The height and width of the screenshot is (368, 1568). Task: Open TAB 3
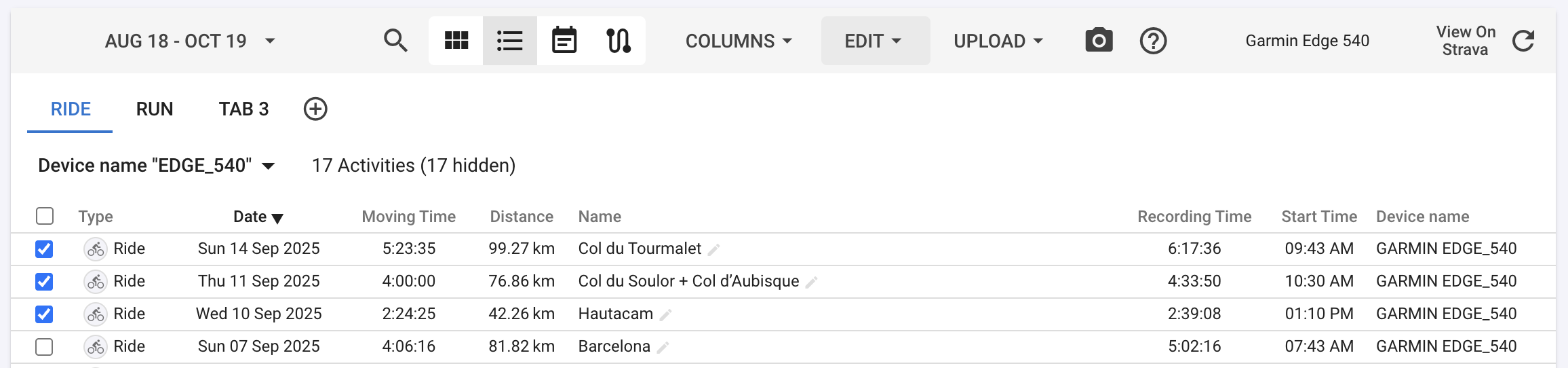coord(243,109)
